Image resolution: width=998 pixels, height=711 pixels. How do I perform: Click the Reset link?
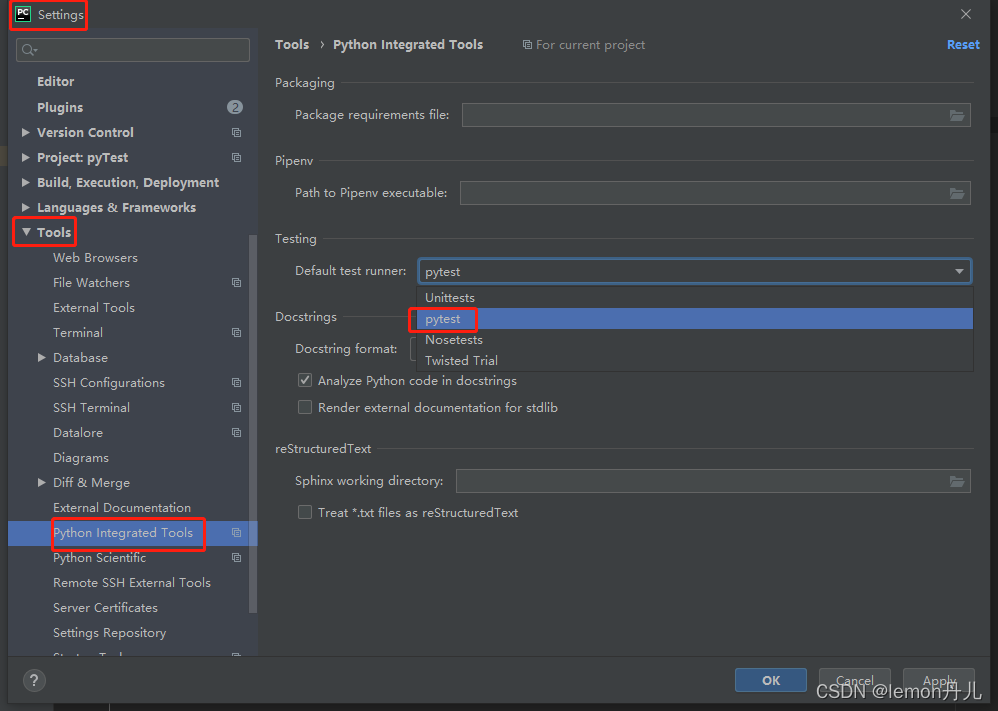(963, 45)
